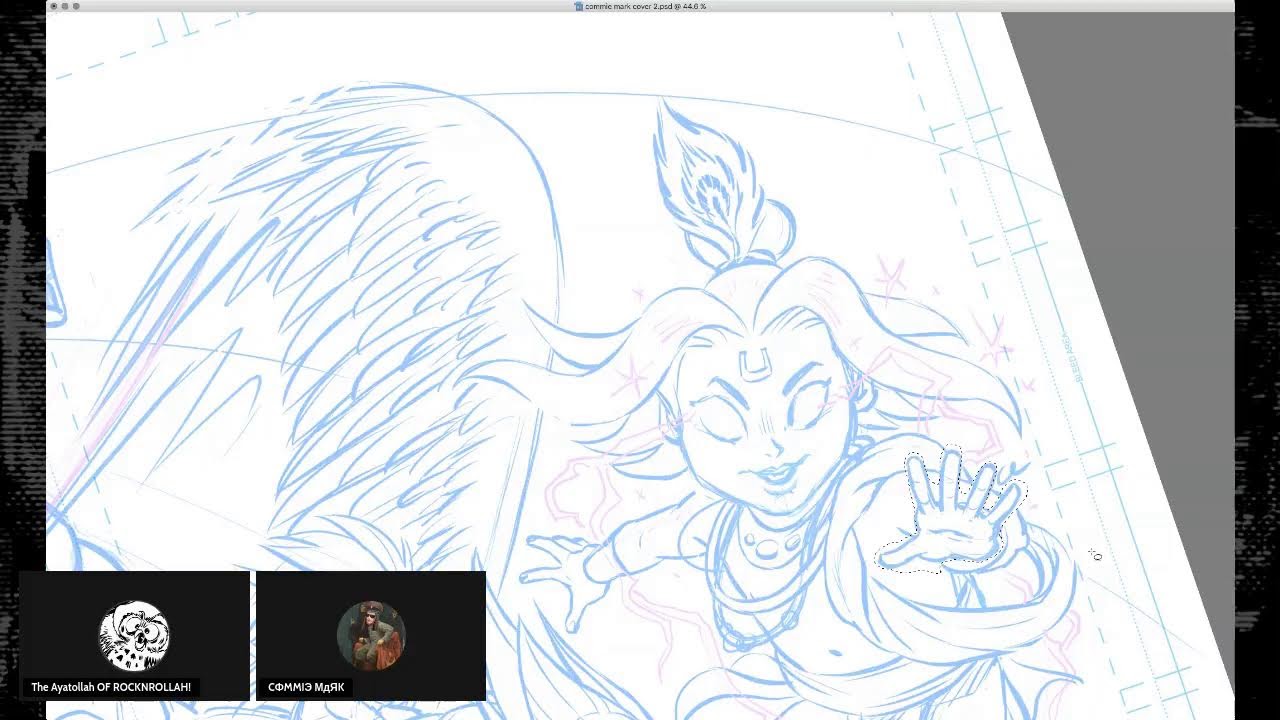Click the zoom percentage '44.6 %' in the title
Screen dimensions: 1280x720
pos(692,6)
